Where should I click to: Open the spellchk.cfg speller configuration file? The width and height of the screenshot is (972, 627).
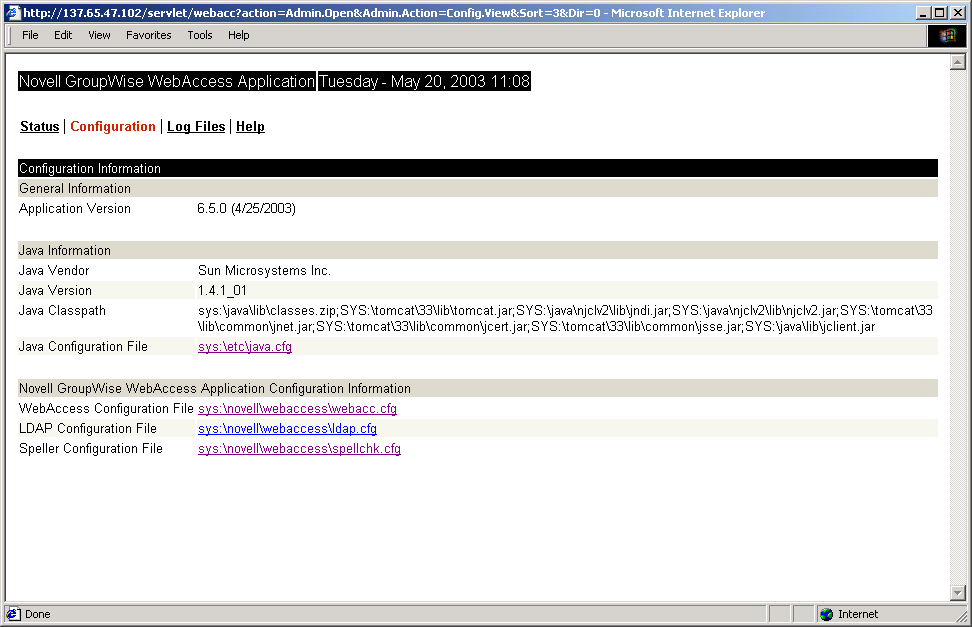tap(298, 449)
